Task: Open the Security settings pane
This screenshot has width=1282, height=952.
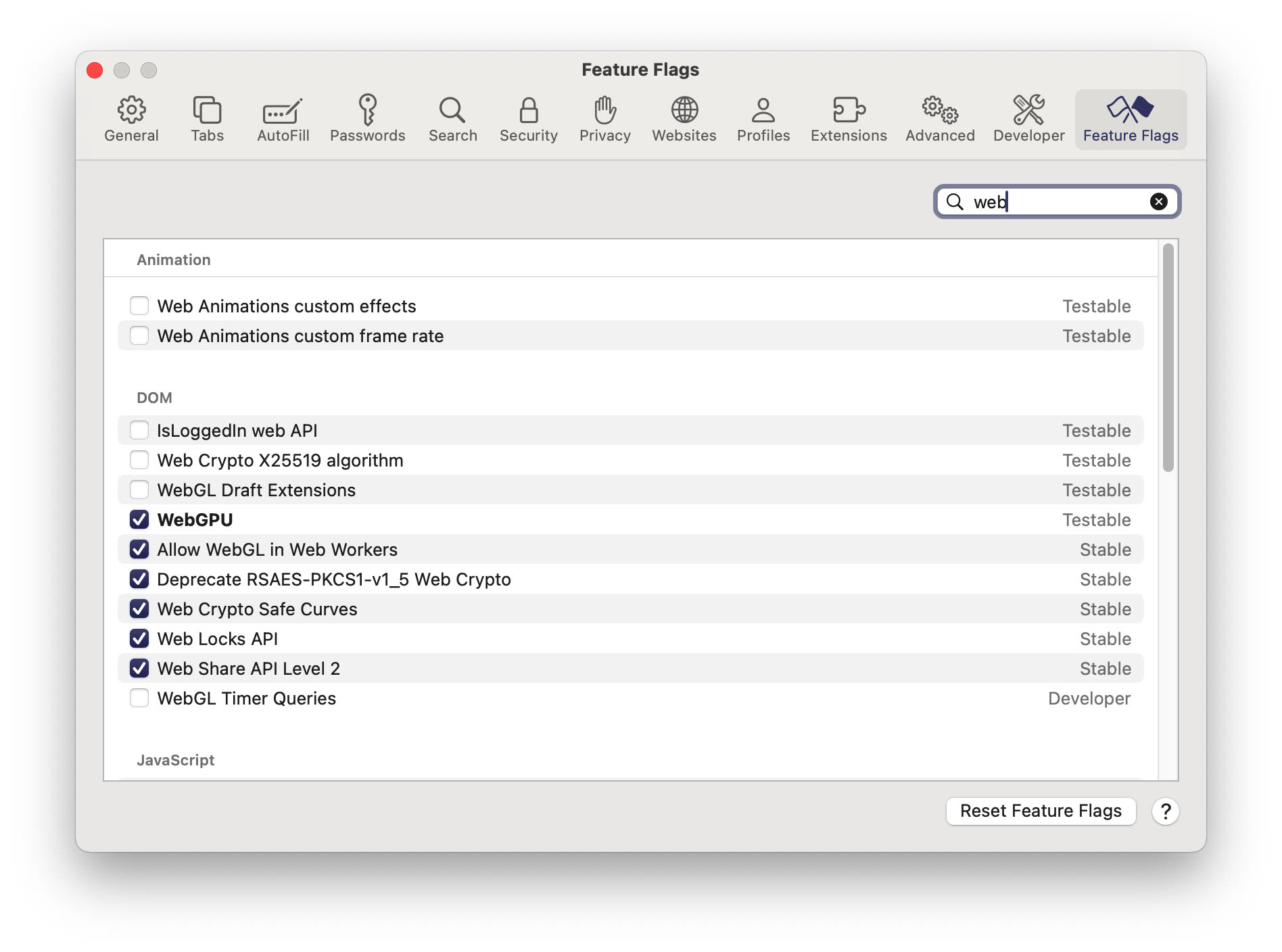Action: 528,119
